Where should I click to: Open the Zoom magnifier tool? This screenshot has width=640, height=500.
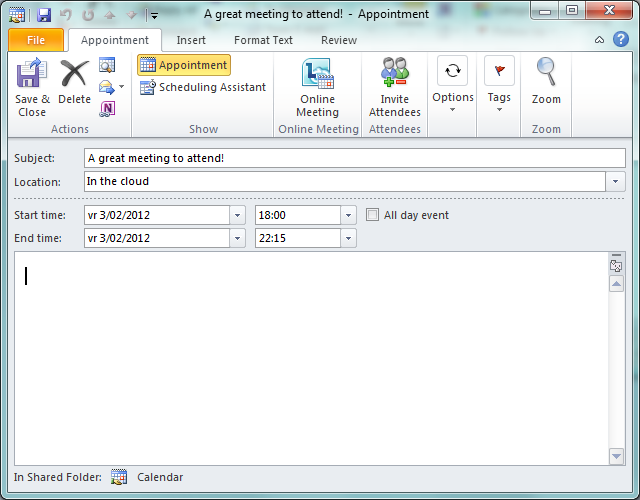click(546, 75)
